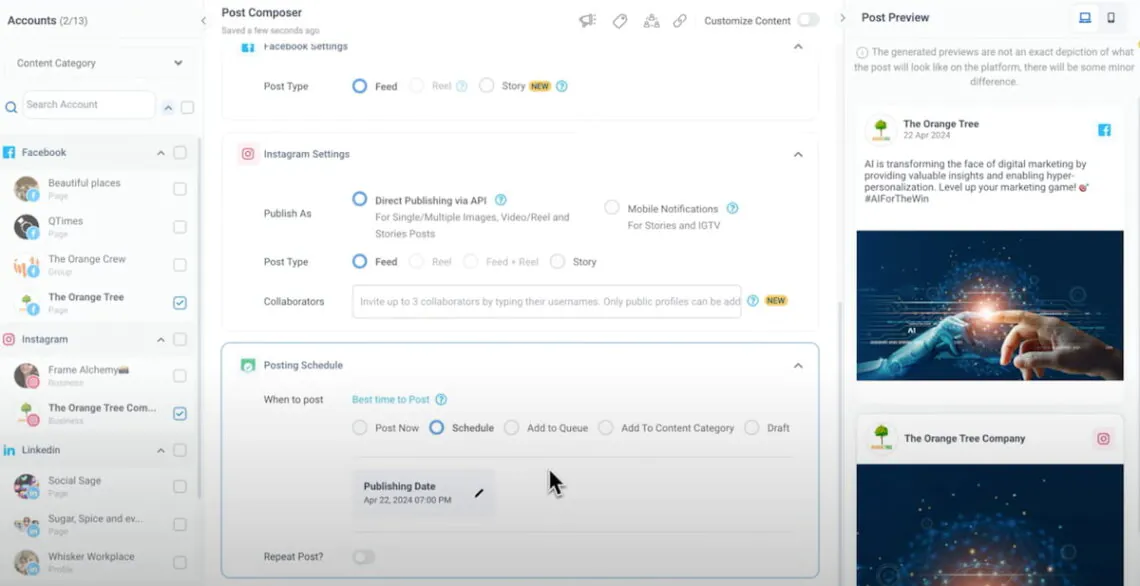Viewport: 1140px width, 586px height.
Task: Click Beautiful places account avatar
Action: pos(26,189)
